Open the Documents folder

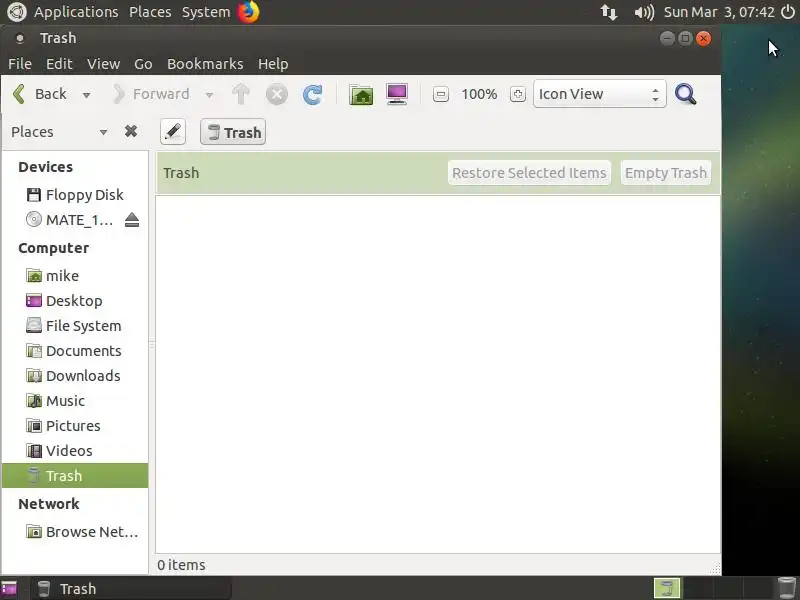[x=75, y=351]
